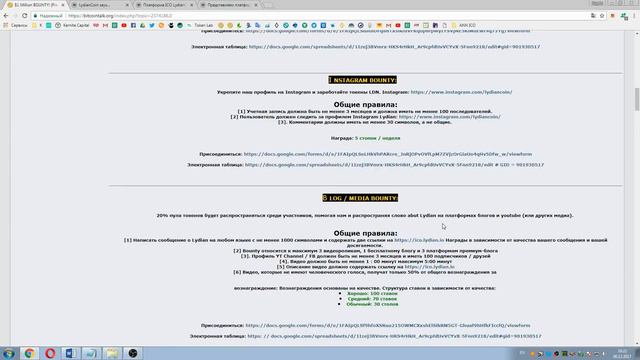Open Opera from the taskbar
Viewport: 640px width, 360px height.
click(50, 353)
